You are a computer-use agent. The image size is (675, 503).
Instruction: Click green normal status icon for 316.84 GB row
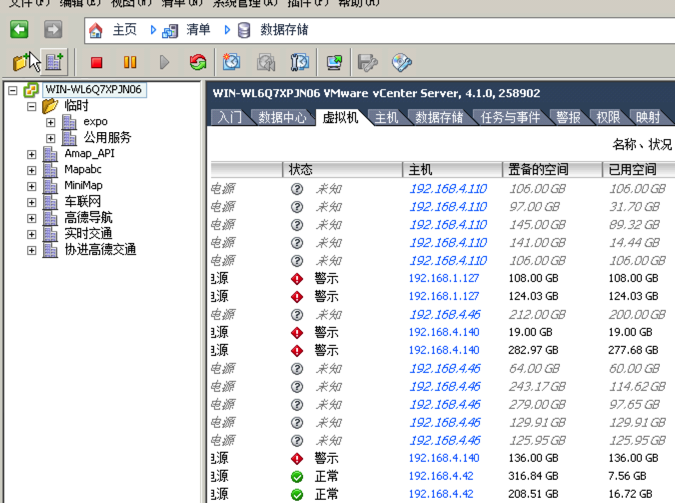point(297,477)
